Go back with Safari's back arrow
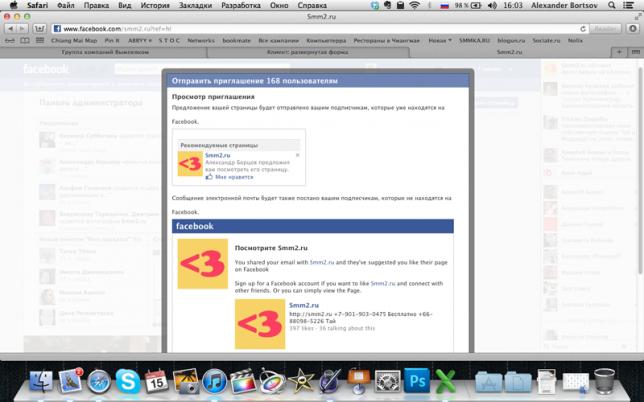The image size is (644, 402). [11, 29]
